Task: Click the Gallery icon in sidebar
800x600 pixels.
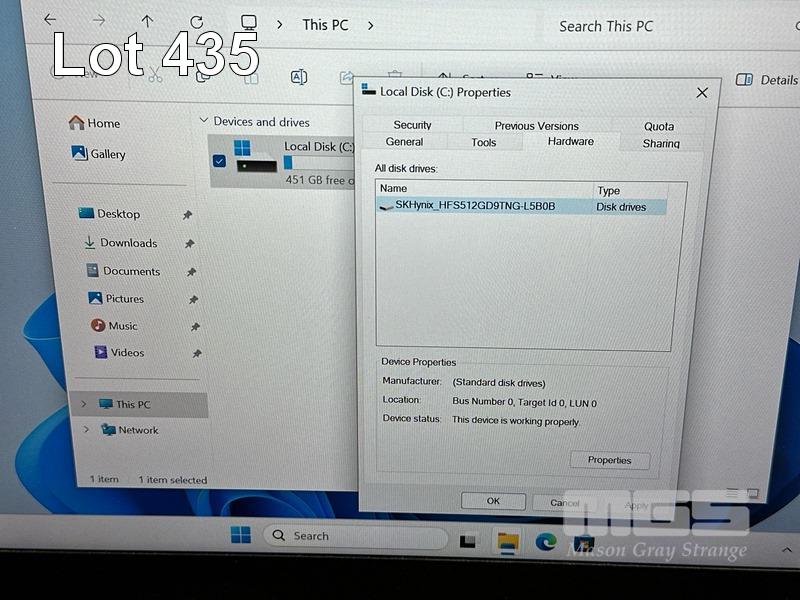Action: click(x=80, y=154)
